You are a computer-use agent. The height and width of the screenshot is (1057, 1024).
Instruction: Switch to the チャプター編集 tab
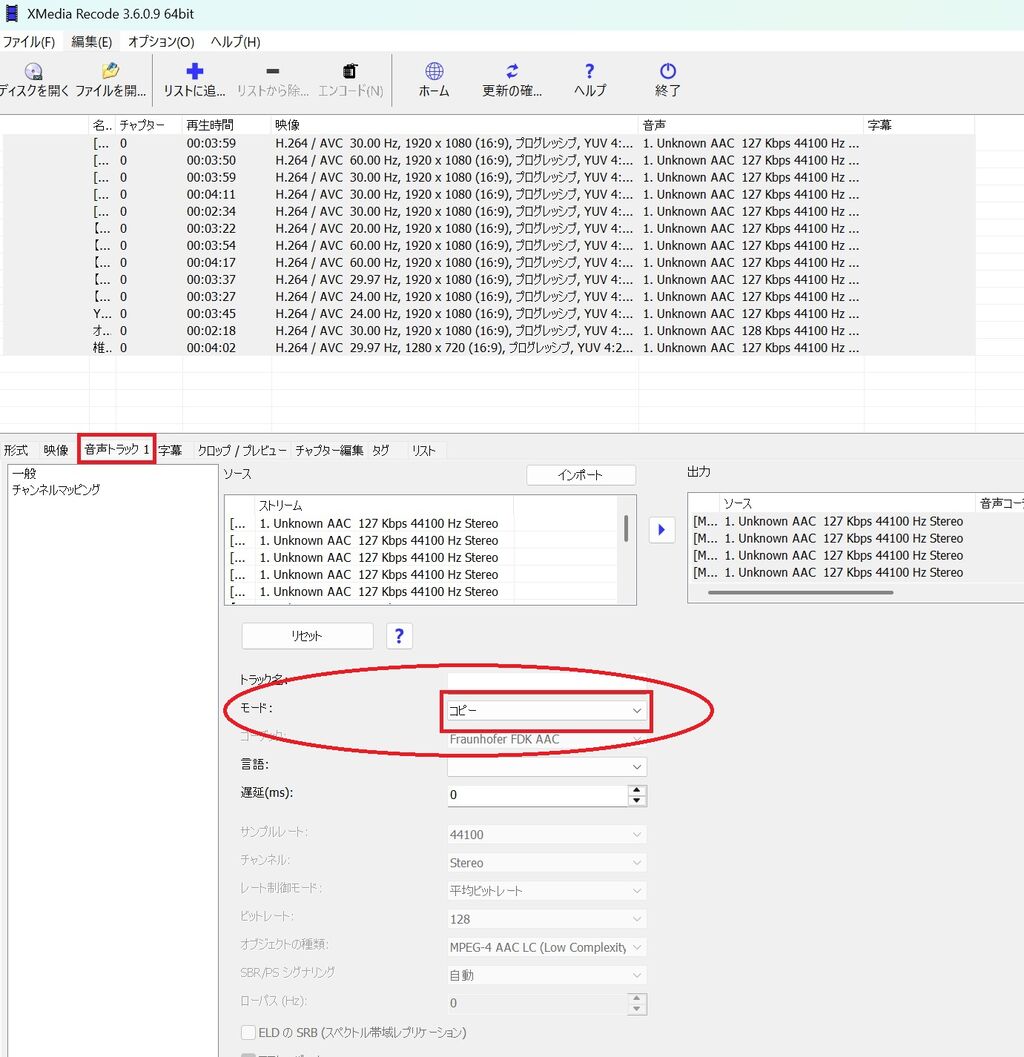pyautogui.click(x=329, y=450)
